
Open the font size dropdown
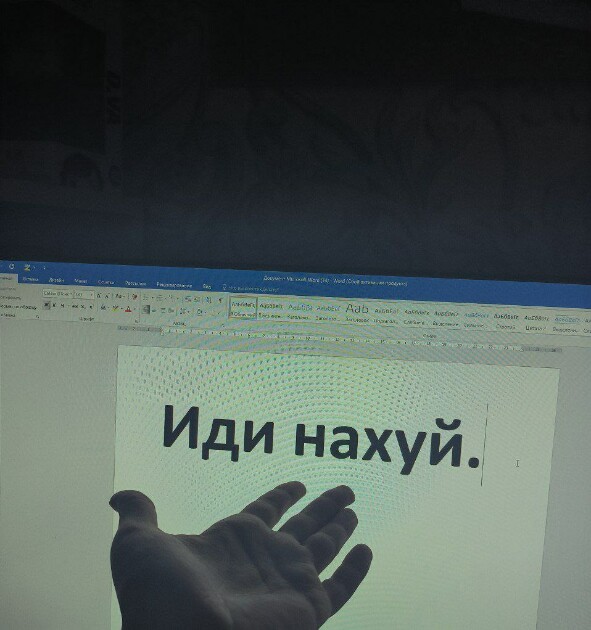pos(84,295)
